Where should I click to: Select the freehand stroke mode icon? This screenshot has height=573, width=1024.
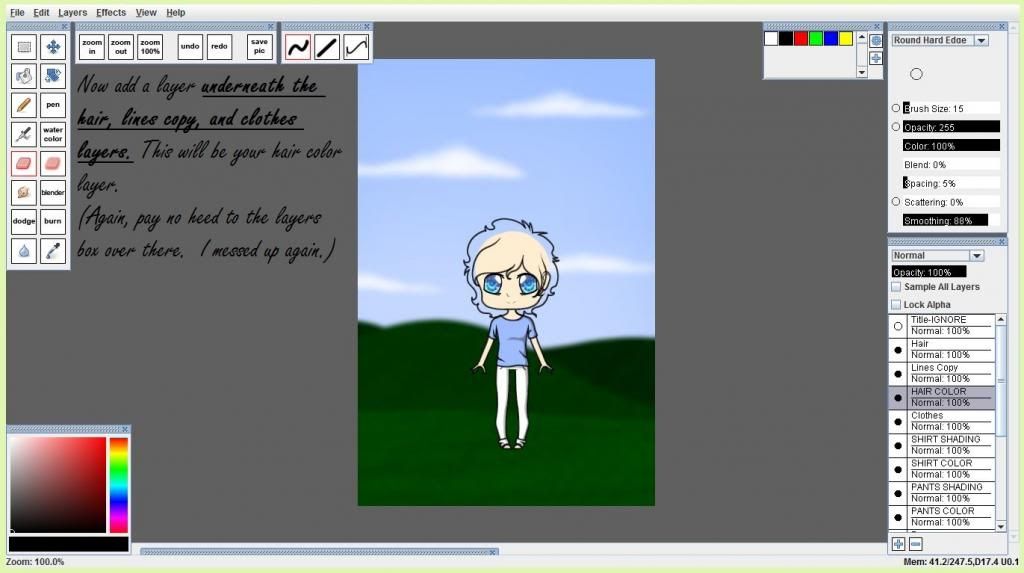point(298,46)
